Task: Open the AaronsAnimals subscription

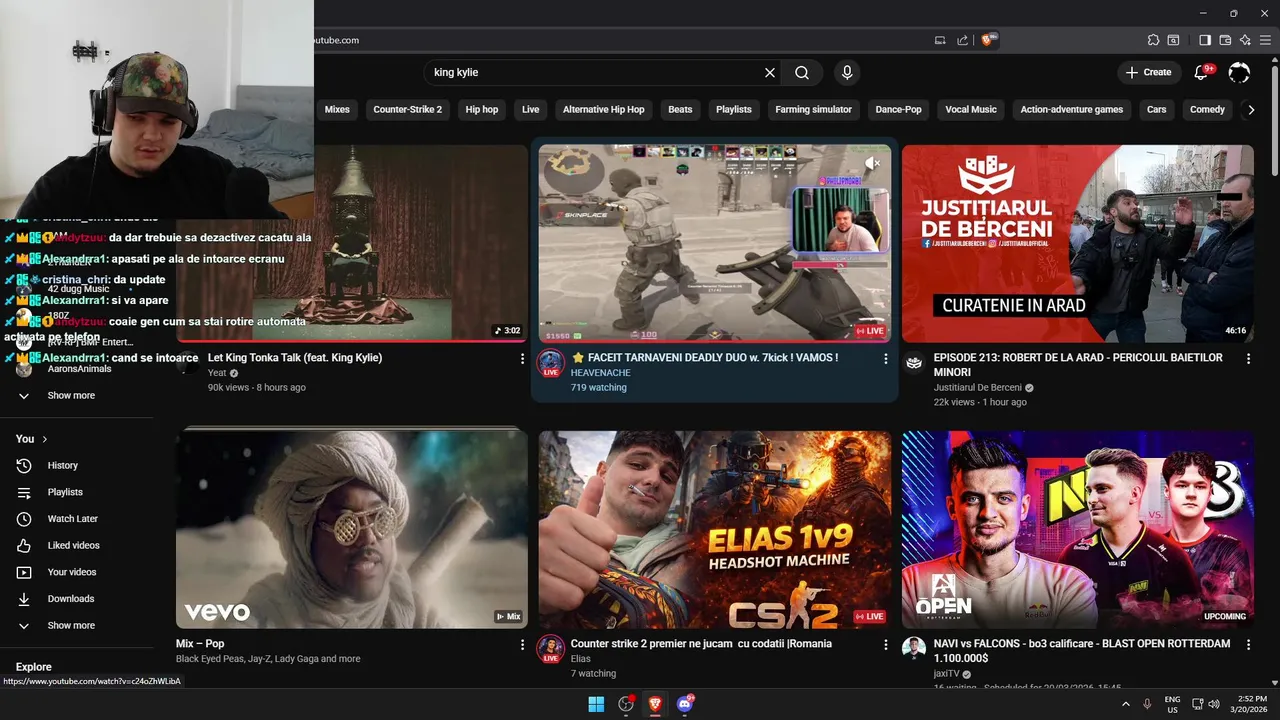Action: tap(78, 369)
